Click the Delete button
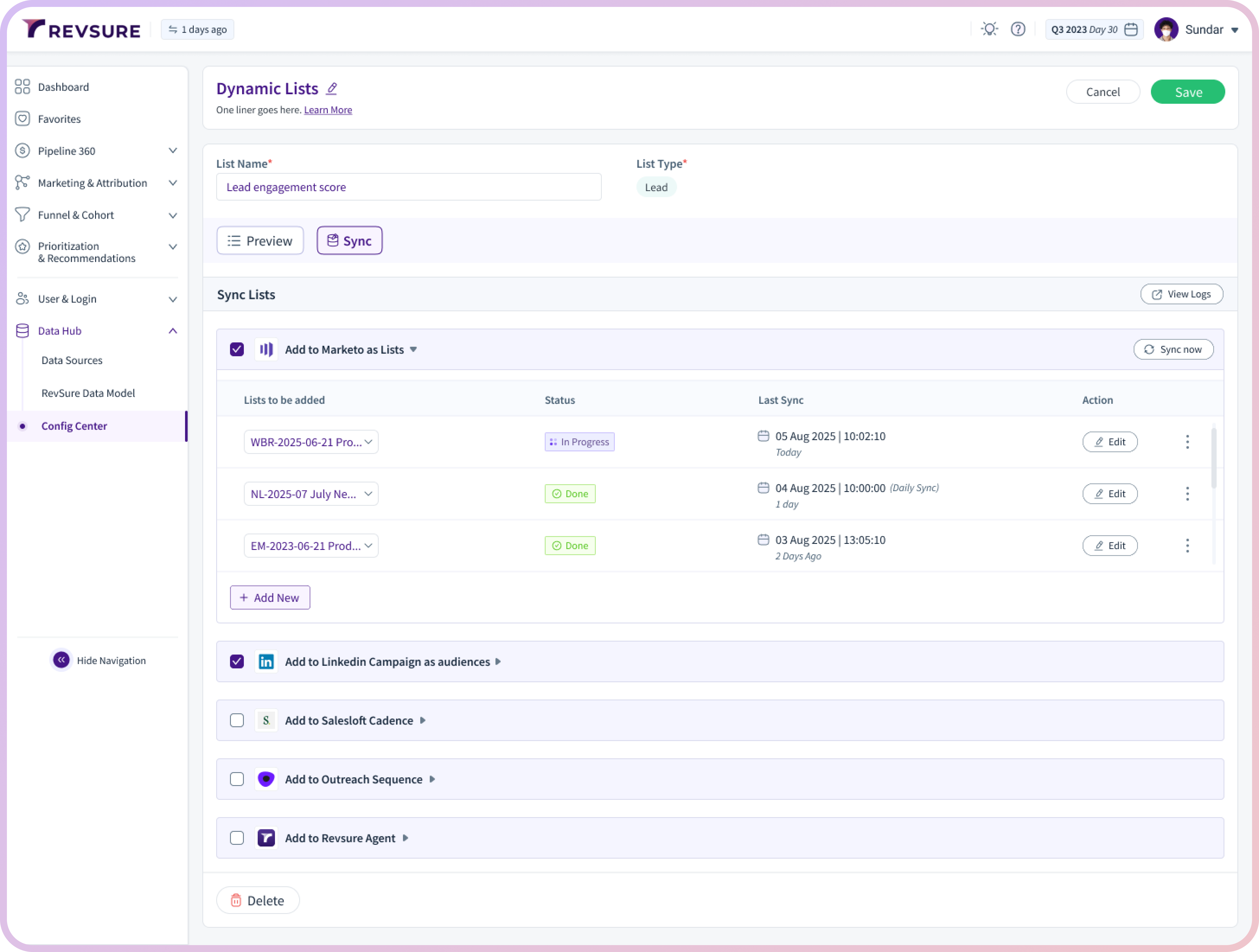This screenshot has width=1259, height=952. (258, 900)
